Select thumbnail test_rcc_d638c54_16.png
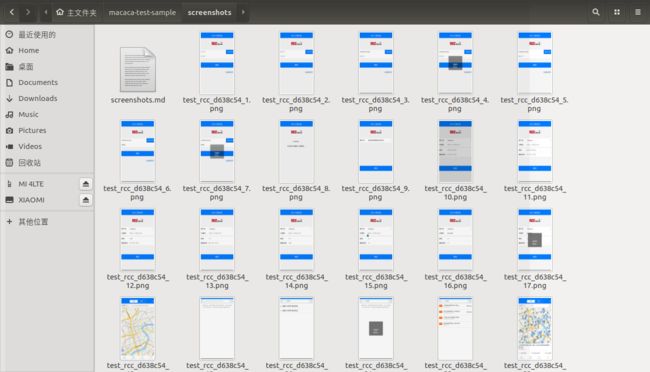This screenshot has height=372, width=650. coord(455,240)
